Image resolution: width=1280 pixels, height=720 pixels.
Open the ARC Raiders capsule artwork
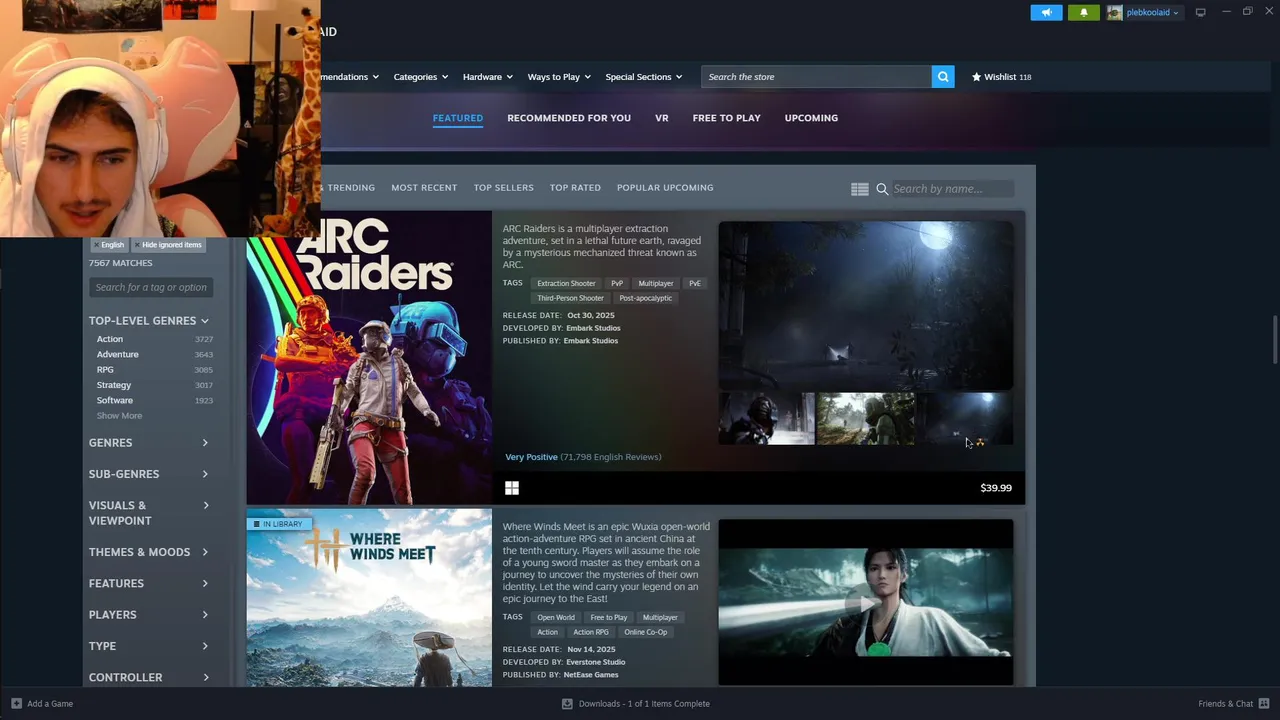[369, 357]
